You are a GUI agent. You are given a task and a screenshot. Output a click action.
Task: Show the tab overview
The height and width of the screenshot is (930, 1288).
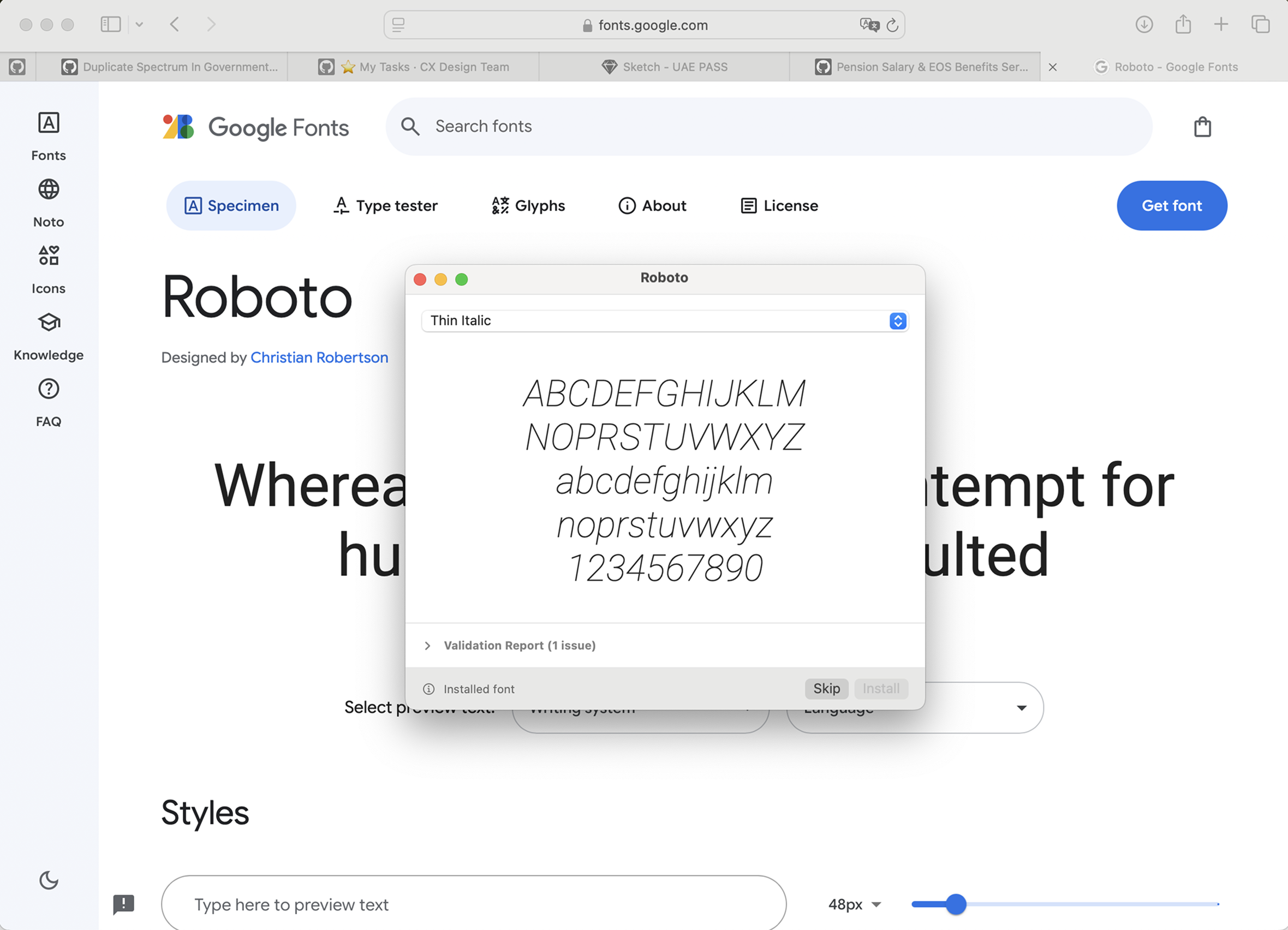pyautogui.click(x=1260, y=25)
